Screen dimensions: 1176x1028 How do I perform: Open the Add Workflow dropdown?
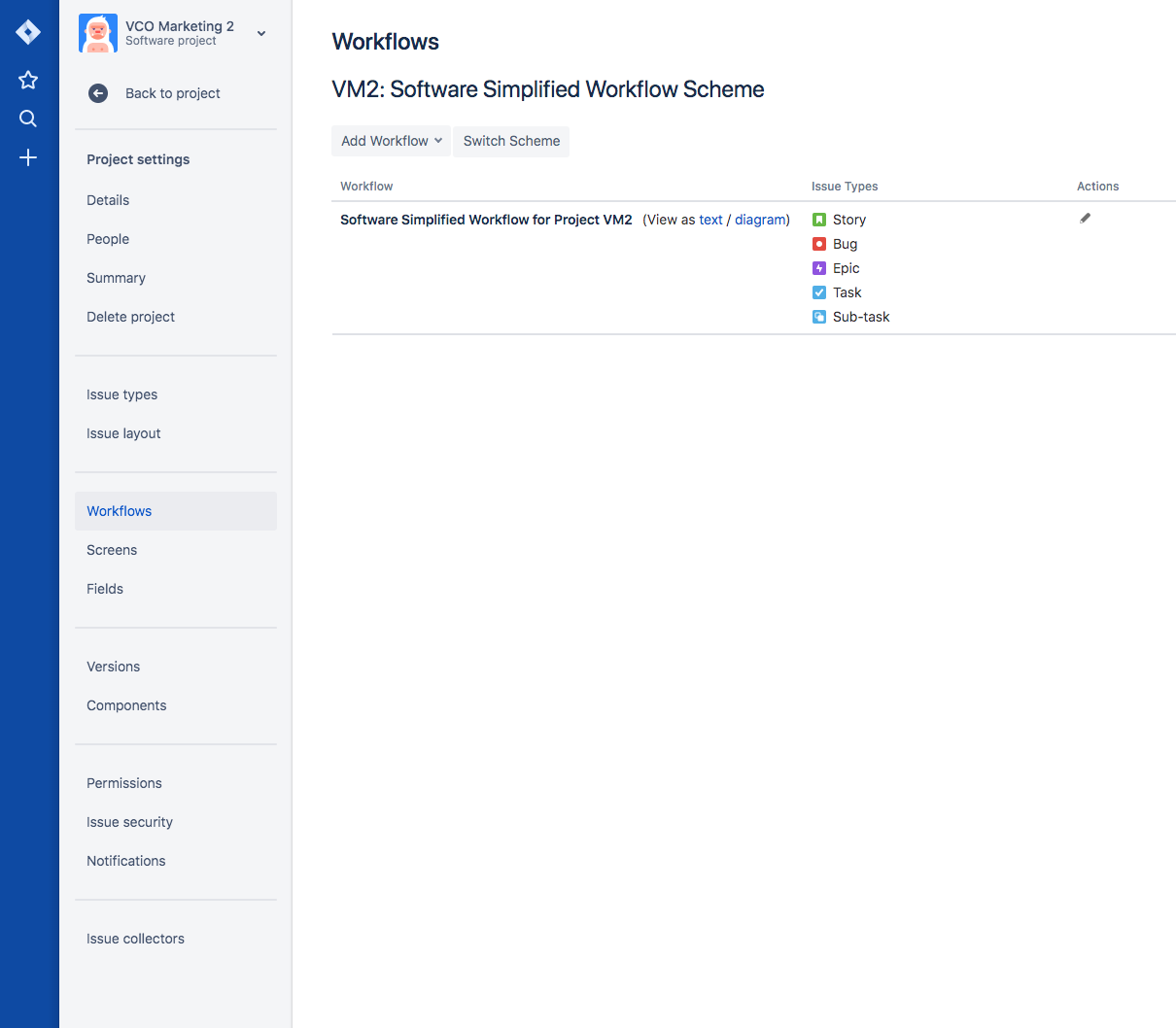[391, 141]
